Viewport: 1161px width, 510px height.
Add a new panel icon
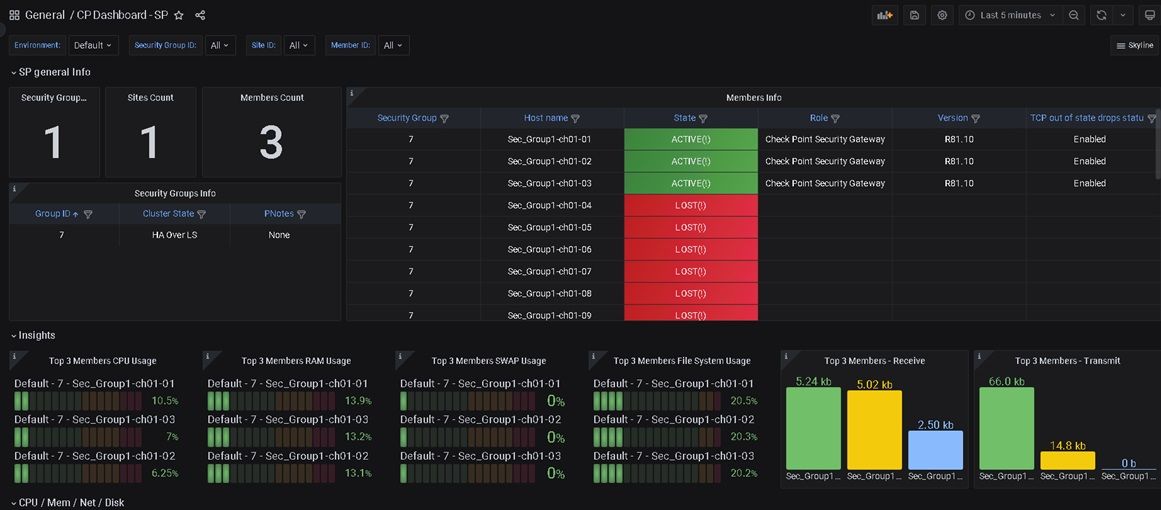click(885, 15)
